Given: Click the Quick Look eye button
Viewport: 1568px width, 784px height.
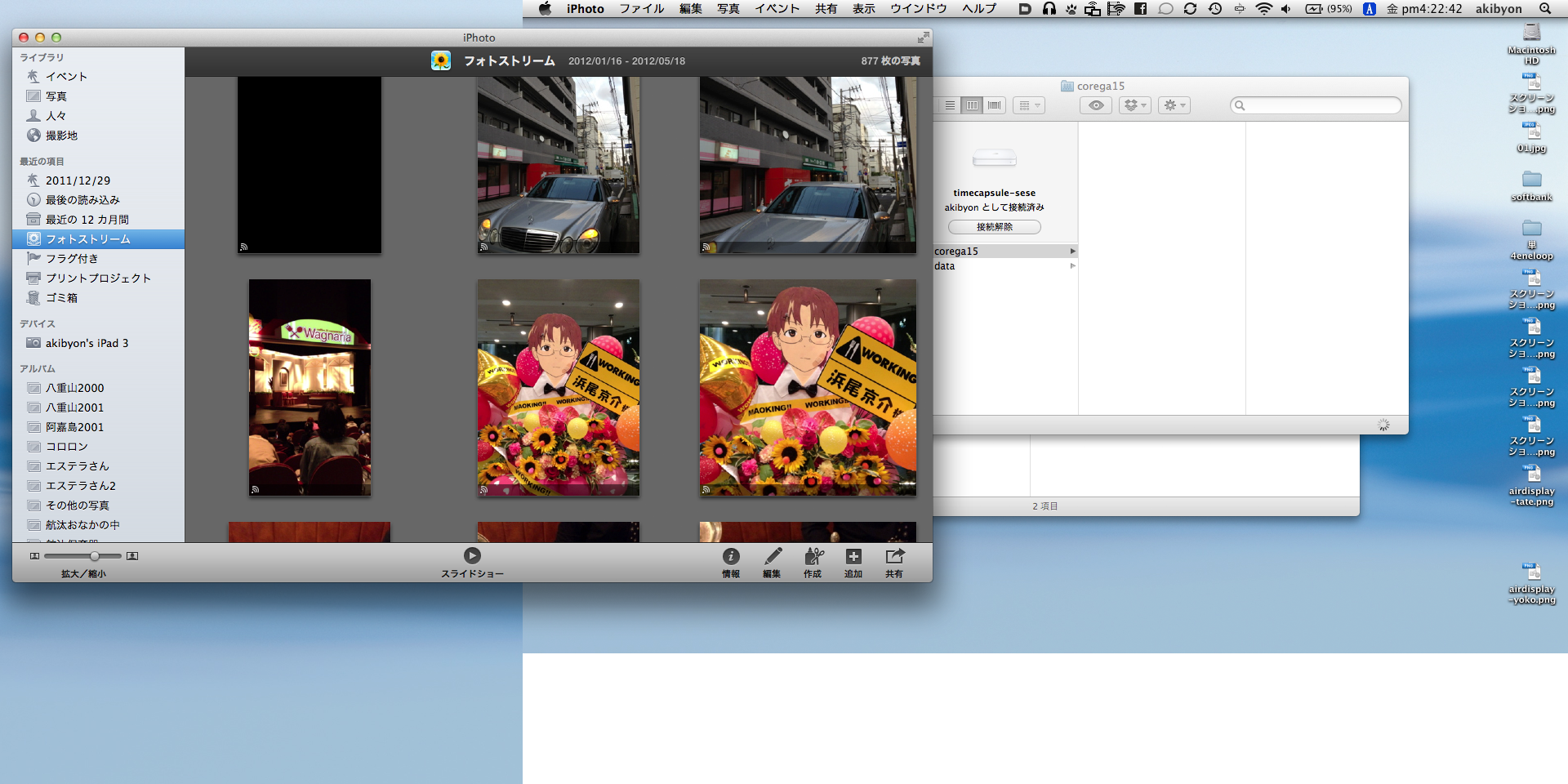Looking at the screenshot, I should pos(1096,105).
